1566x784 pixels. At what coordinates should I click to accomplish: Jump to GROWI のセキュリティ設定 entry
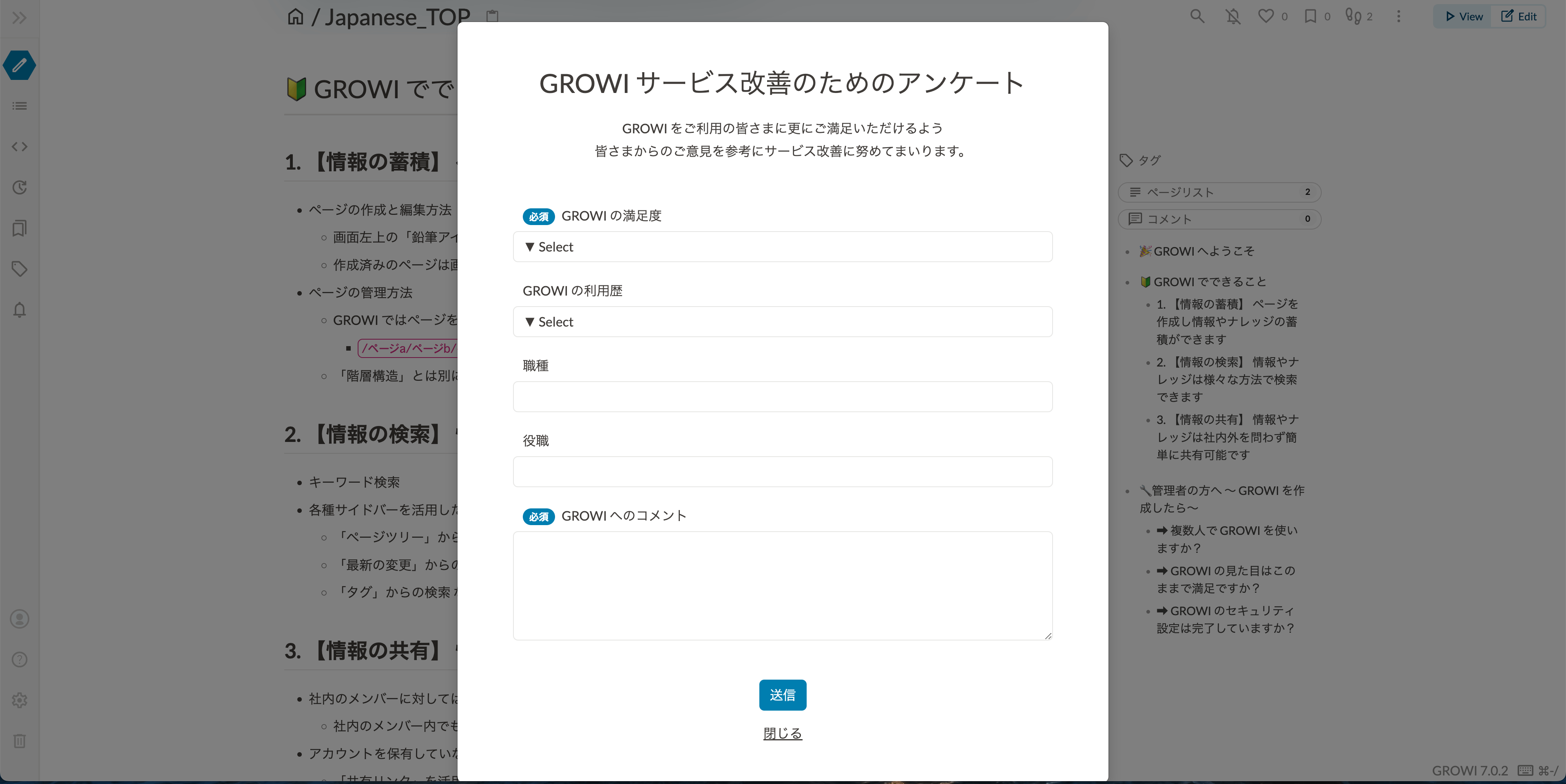tap(1225, 619)
